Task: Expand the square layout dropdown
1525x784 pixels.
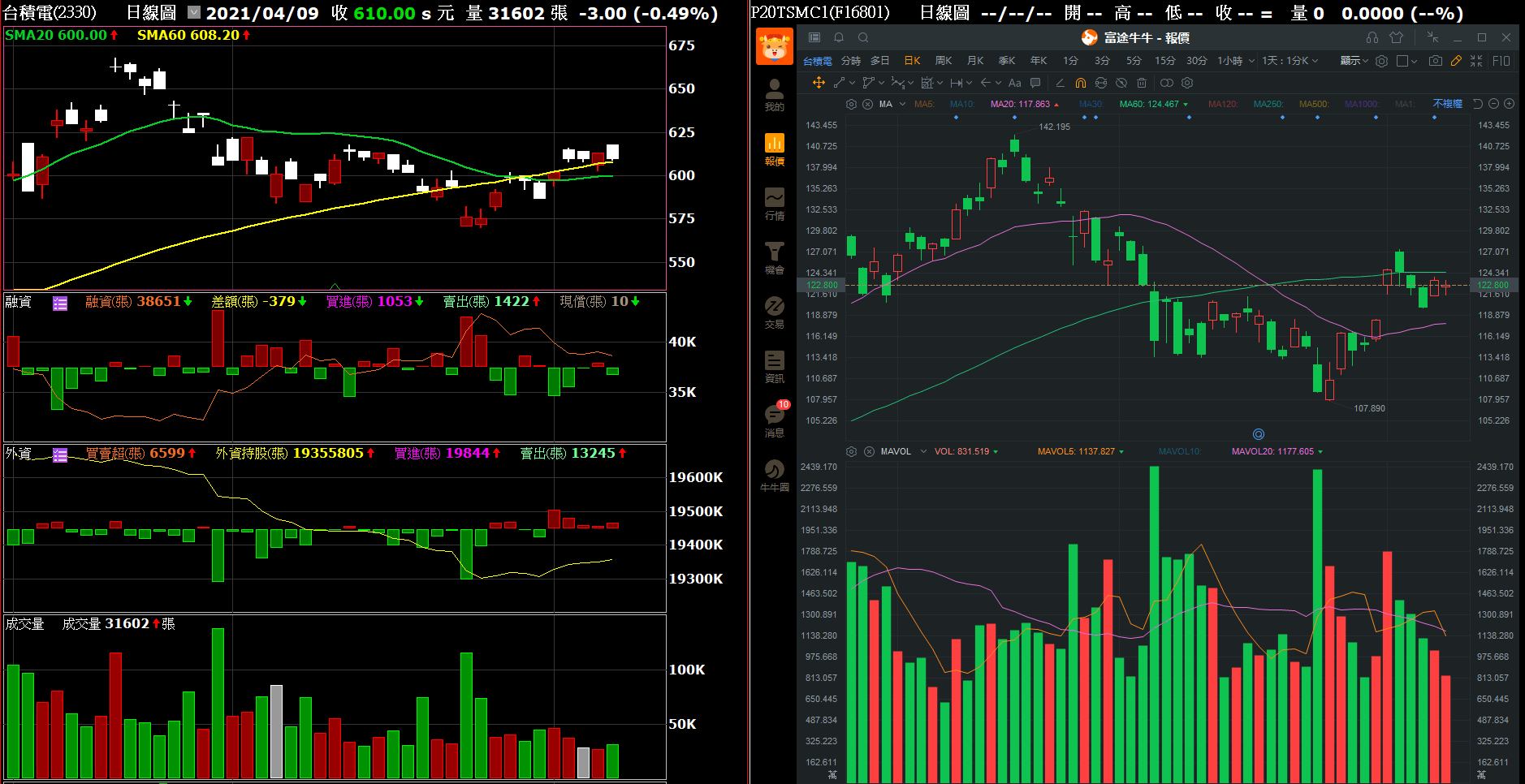Action: click(x=1414, y=62)
